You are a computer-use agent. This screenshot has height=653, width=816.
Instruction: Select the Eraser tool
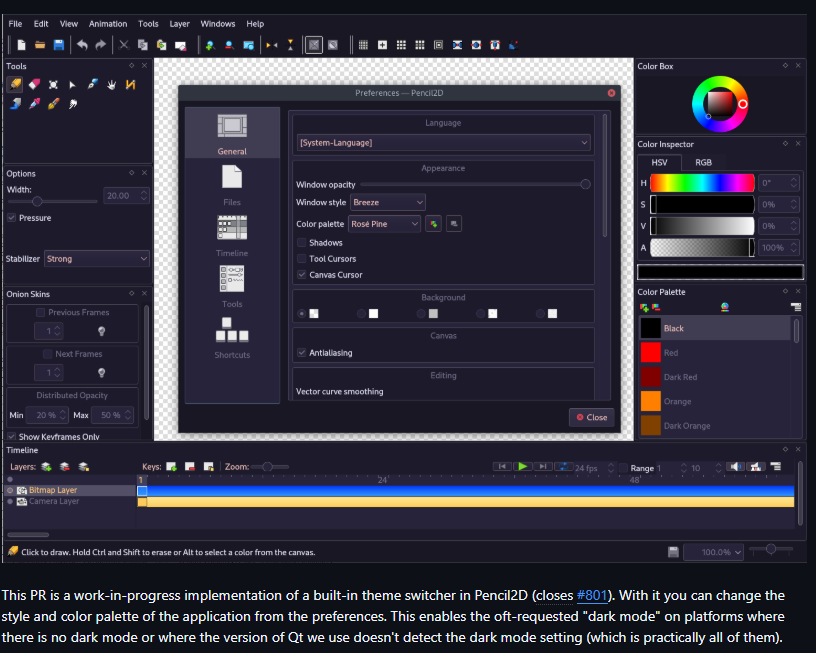click(x=34, y=84)
